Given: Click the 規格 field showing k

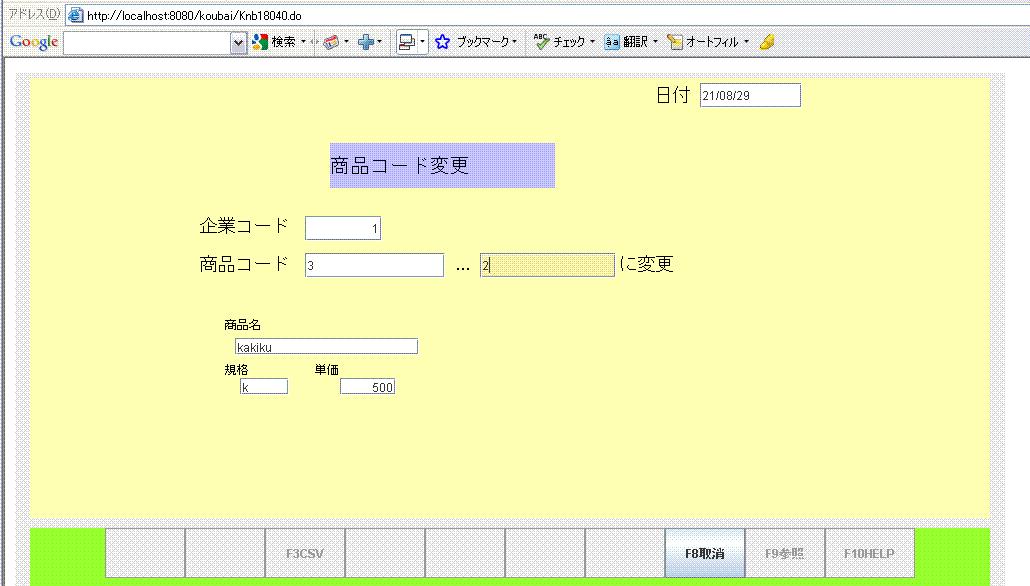Looking at the screenshot, I should (x=264, y=386).
